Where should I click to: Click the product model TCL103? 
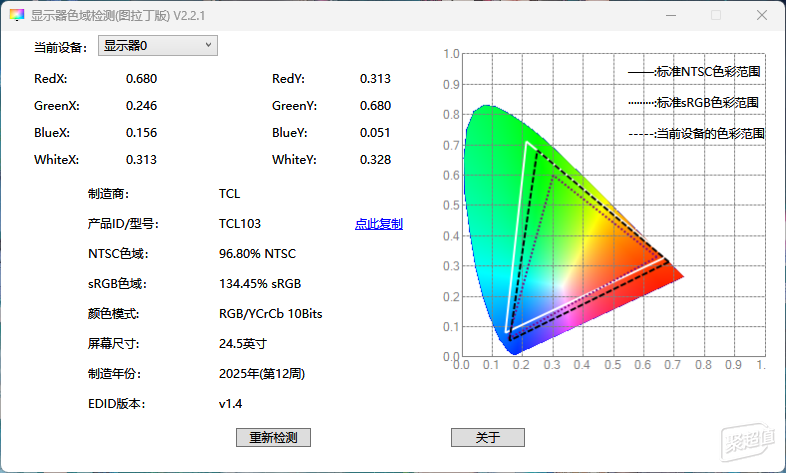pos(240,223)
